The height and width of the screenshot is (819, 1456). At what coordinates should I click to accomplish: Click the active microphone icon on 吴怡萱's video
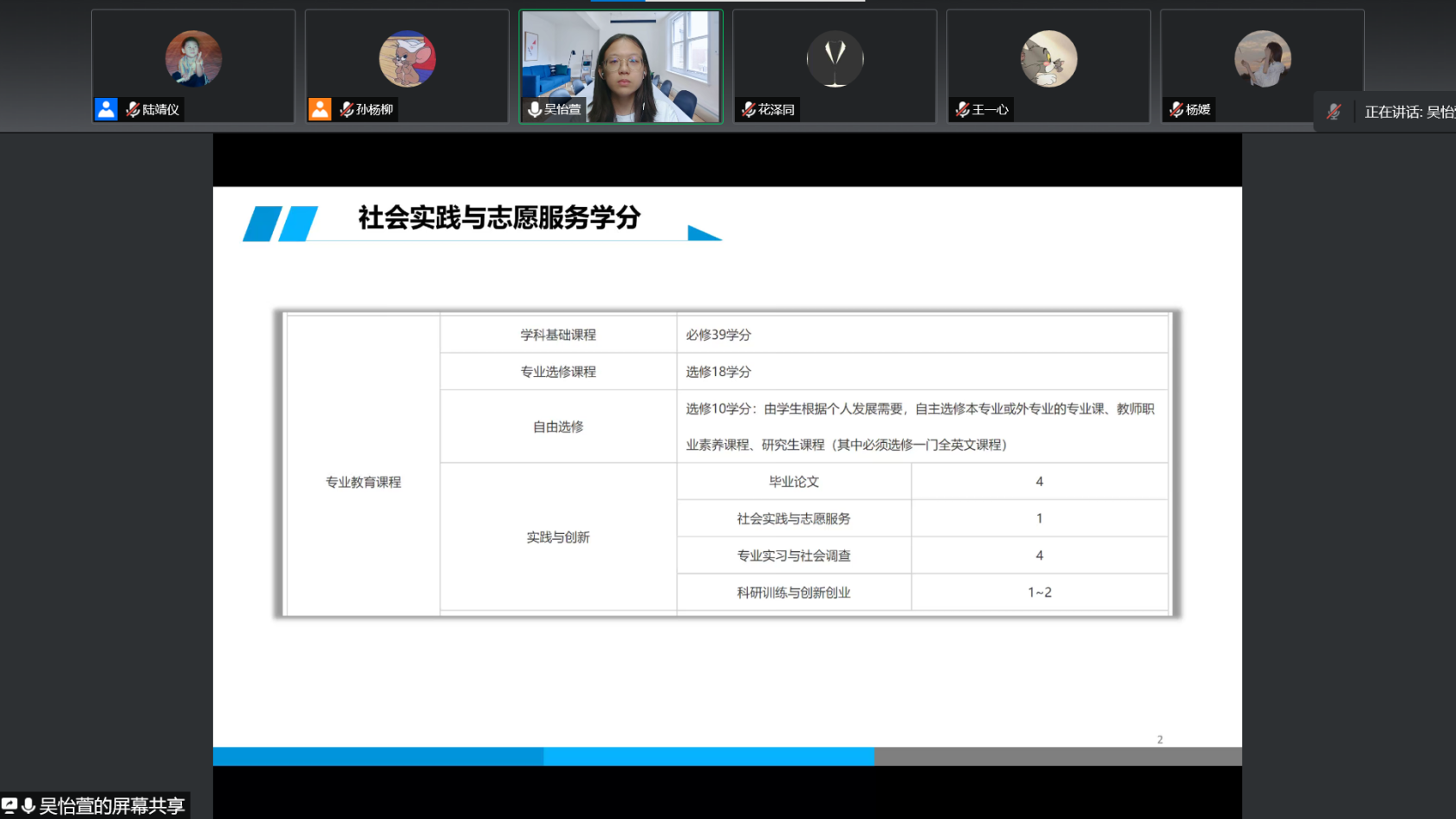tap(534, 109)
